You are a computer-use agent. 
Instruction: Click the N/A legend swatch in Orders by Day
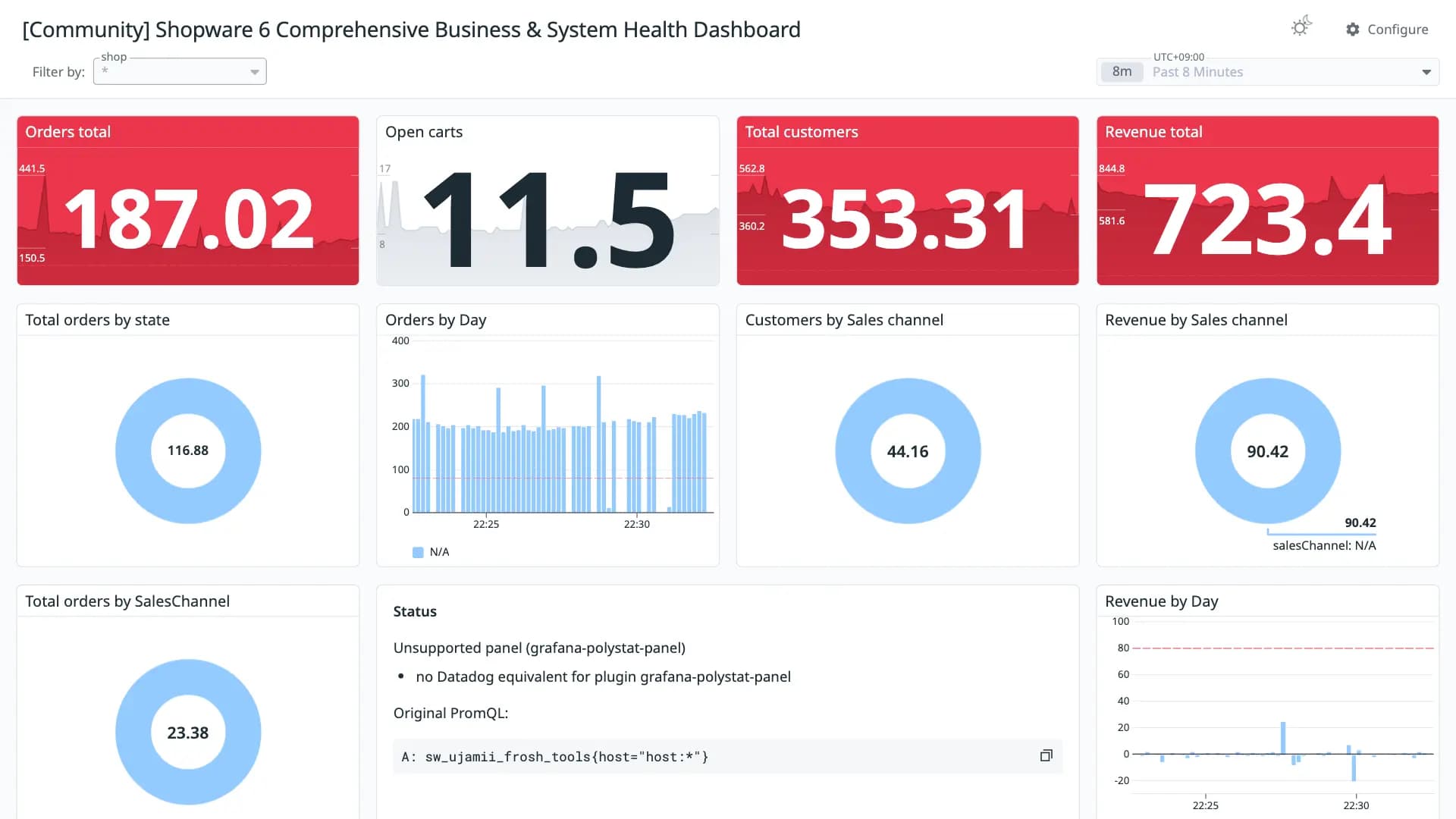pos(418,552)
